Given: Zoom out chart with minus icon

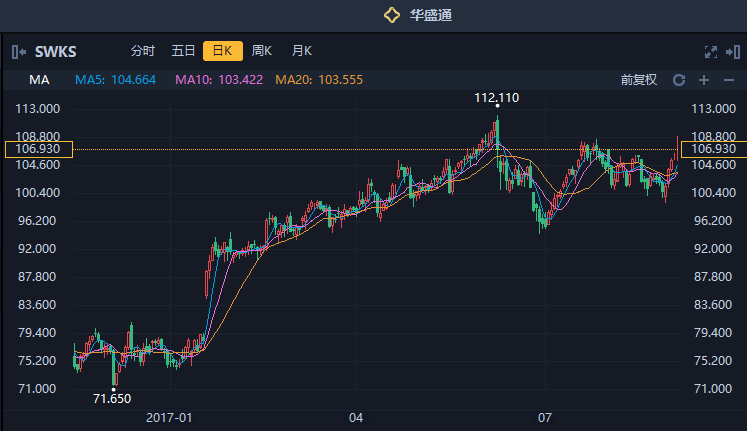Looking at the screenshot, I should pos(728,80).
